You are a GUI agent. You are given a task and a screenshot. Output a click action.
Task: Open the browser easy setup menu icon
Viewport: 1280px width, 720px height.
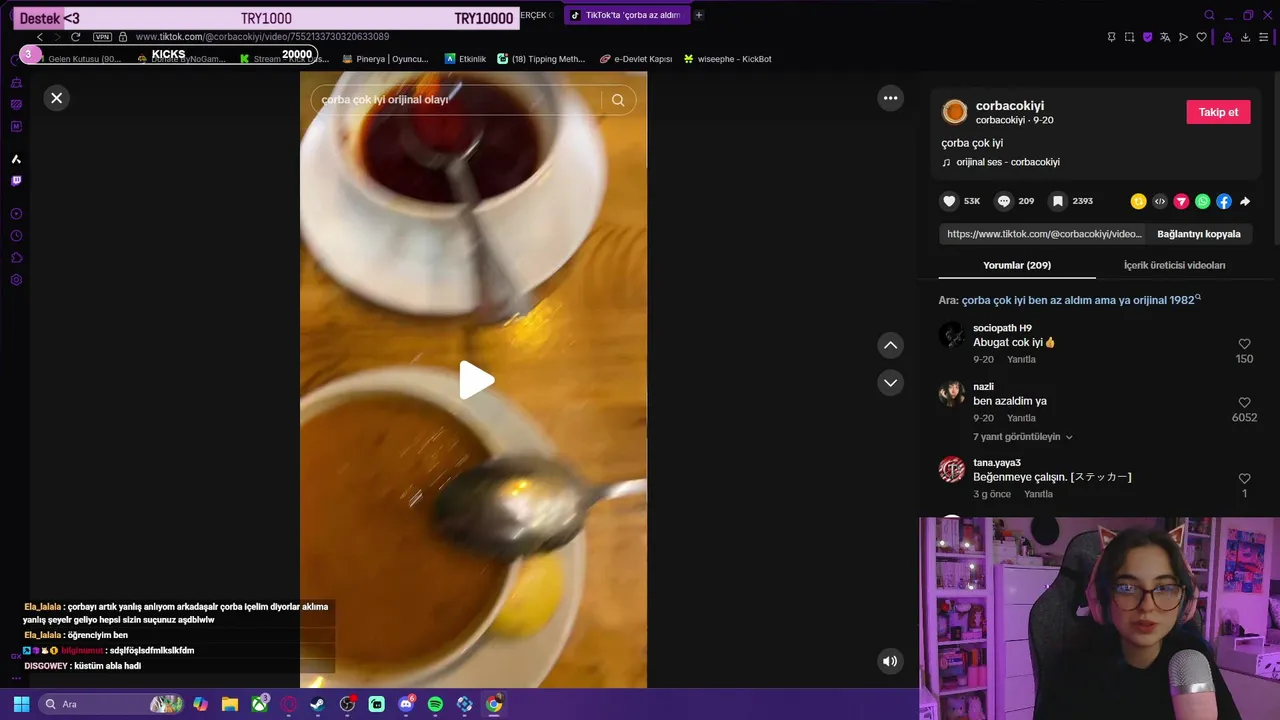click(1264, 37)
